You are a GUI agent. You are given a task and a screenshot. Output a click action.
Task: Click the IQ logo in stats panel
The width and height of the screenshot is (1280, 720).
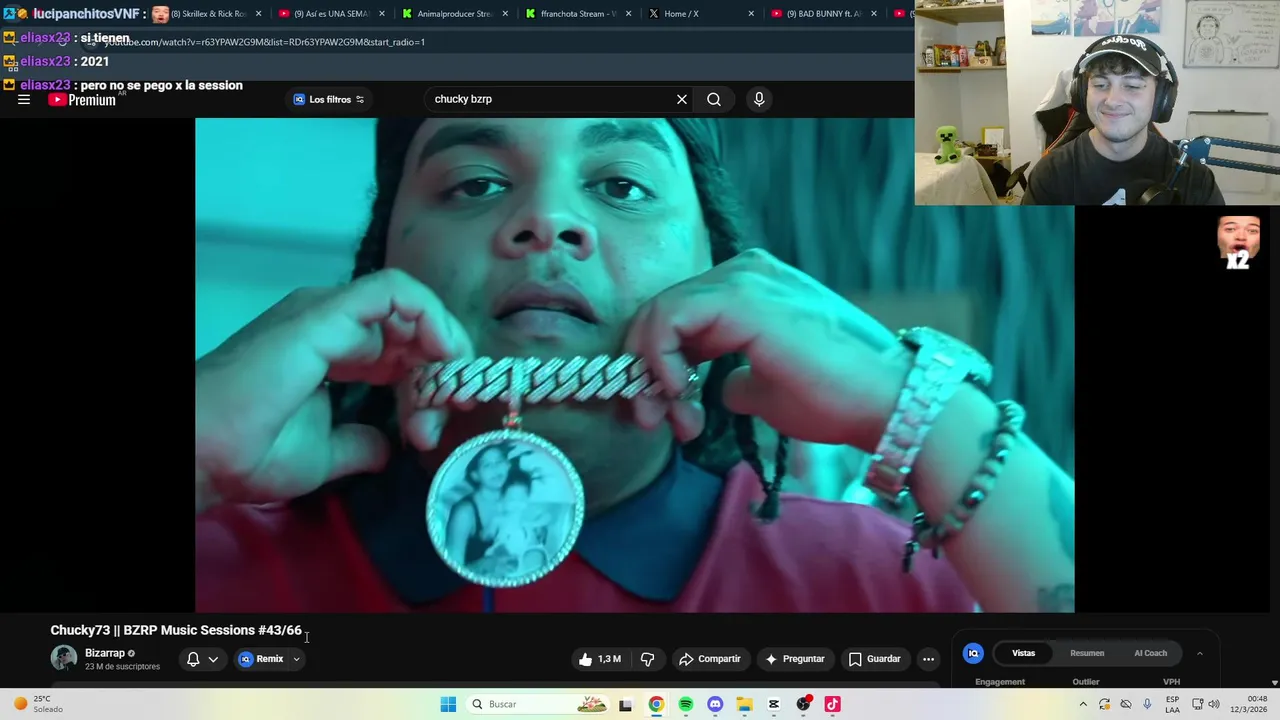point(973,653)
